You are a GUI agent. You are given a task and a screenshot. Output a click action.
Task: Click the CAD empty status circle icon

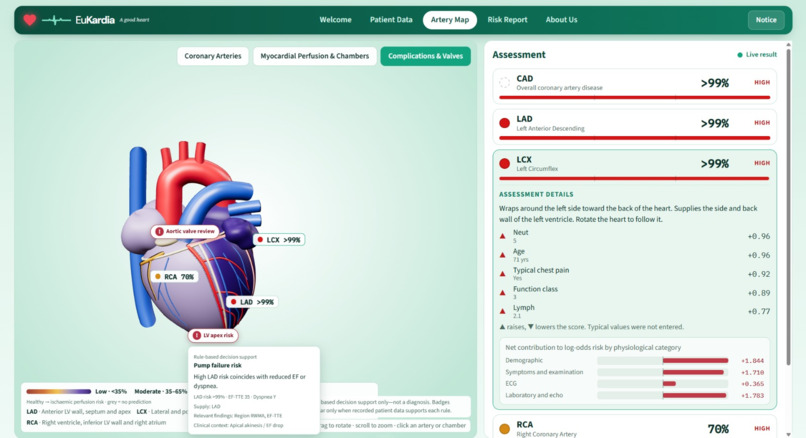click(504, 82)
